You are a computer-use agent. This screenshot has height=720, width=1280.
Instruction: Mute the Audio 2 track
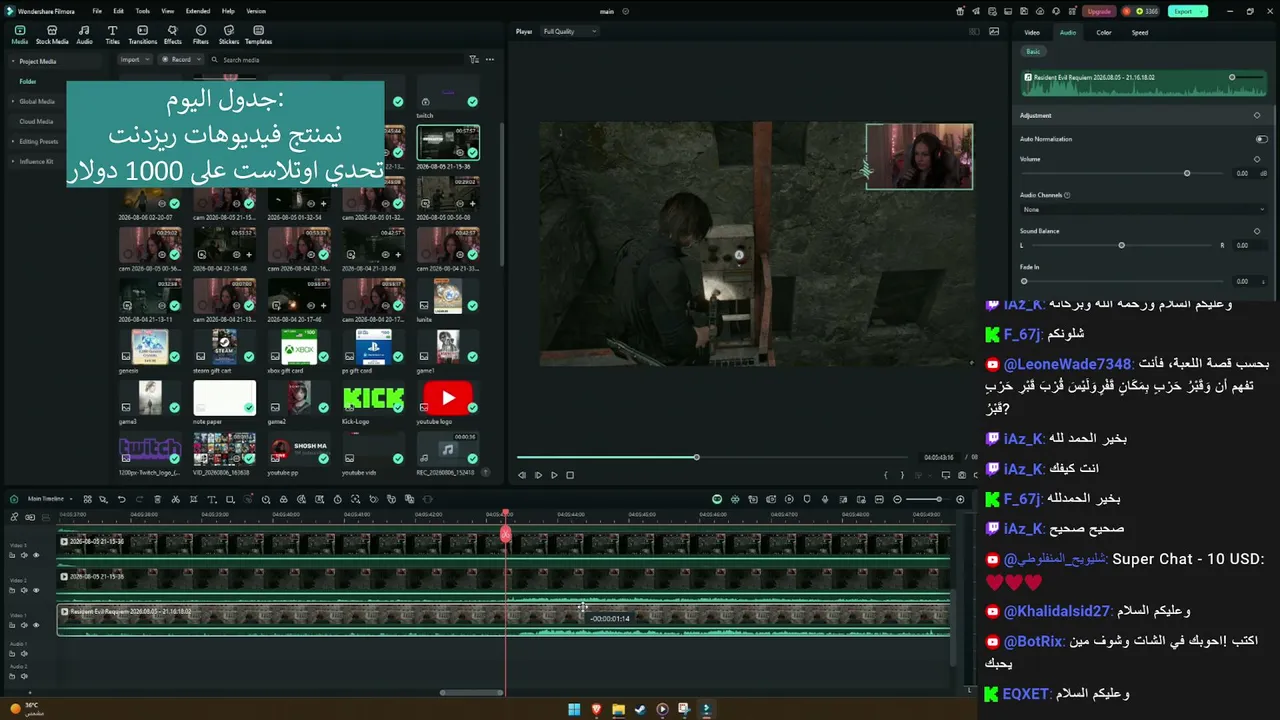click(x=24, y=676)
